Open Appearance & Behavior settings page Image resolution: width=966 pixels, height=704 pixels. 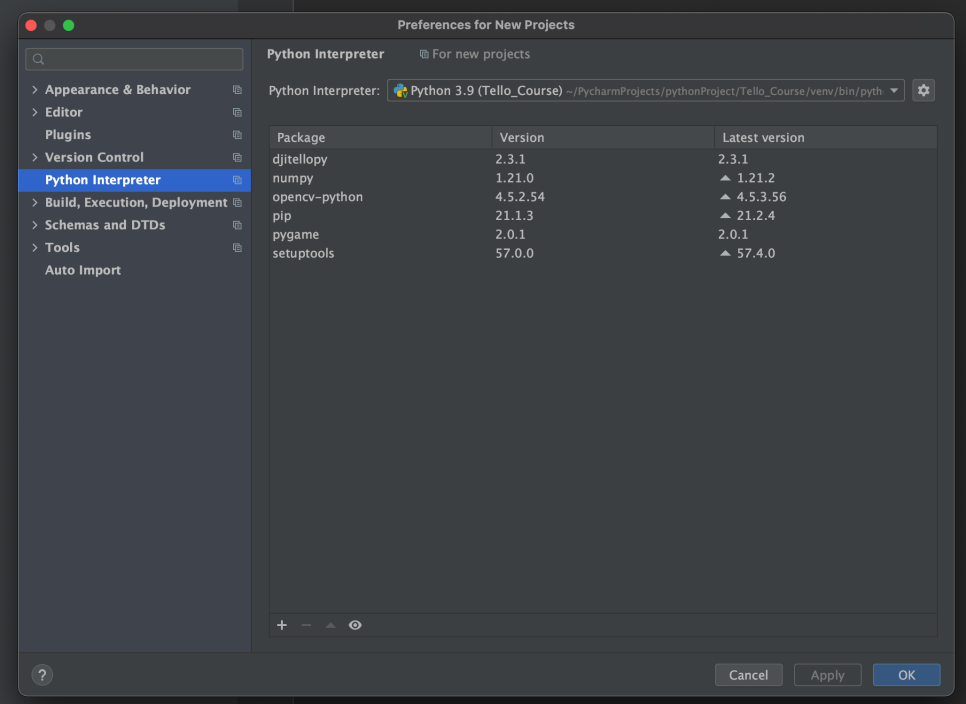point(118,90)
